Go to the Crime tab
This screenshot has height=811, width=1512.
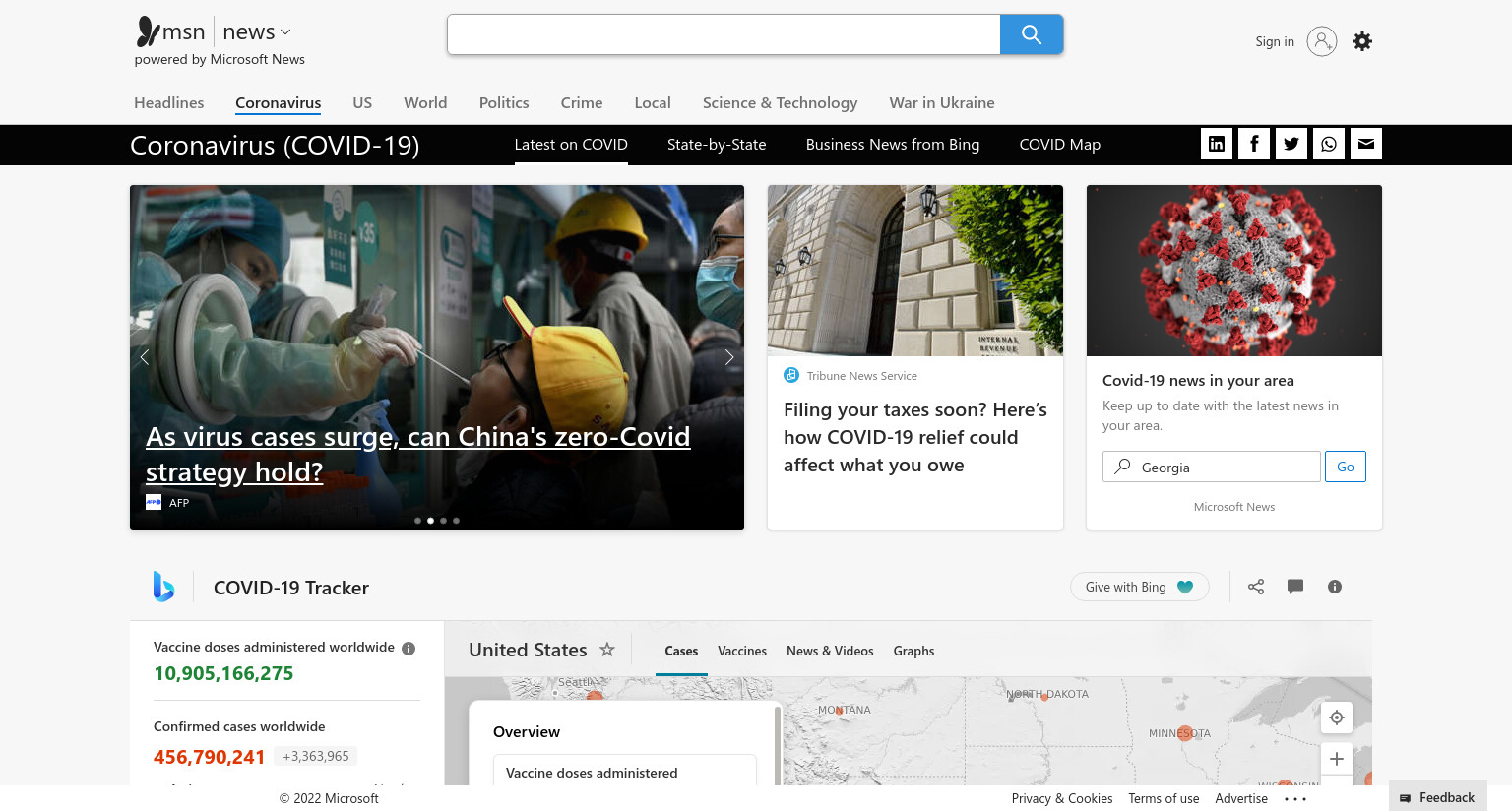tap(582, 102)
